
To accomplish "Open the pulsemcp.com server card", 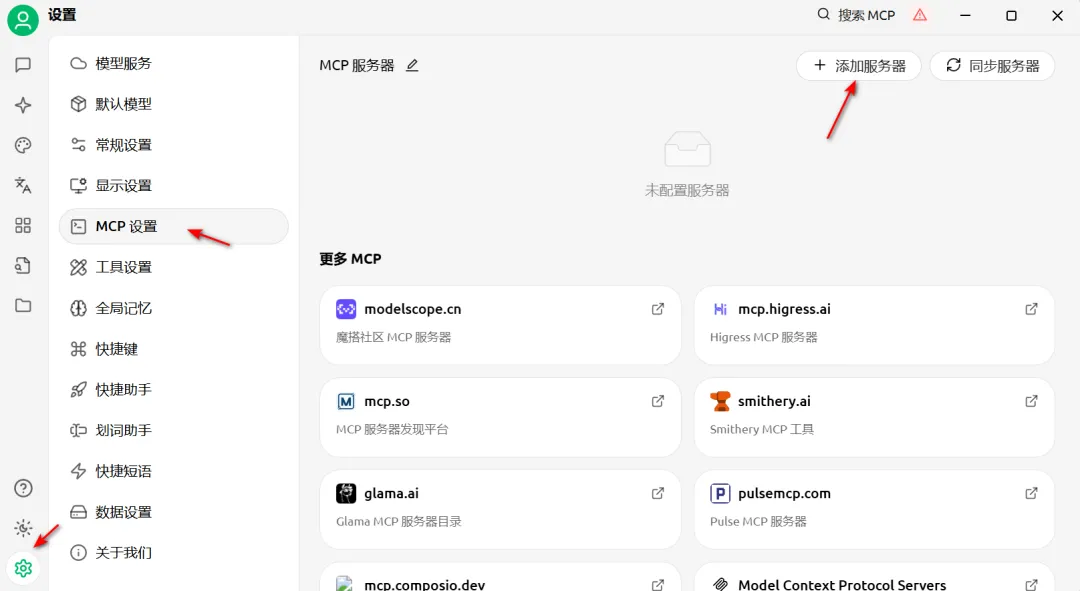I will tap(873, 508).
